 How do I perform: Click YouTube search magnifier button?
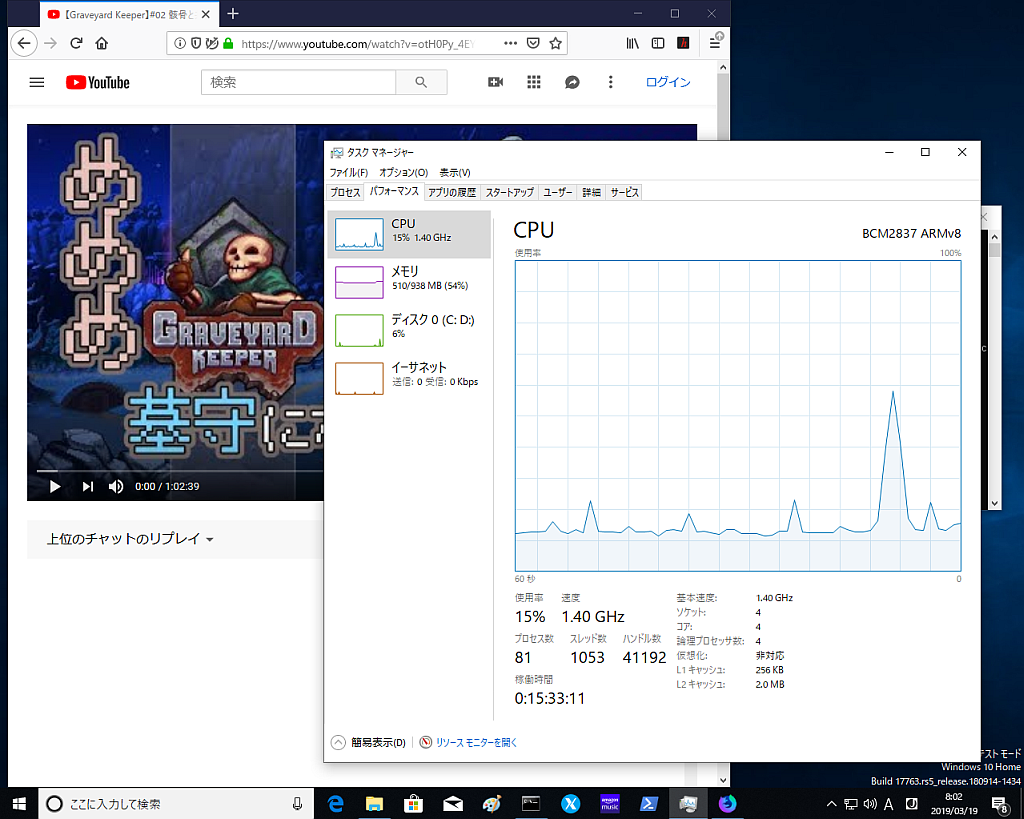pos(421,82)
